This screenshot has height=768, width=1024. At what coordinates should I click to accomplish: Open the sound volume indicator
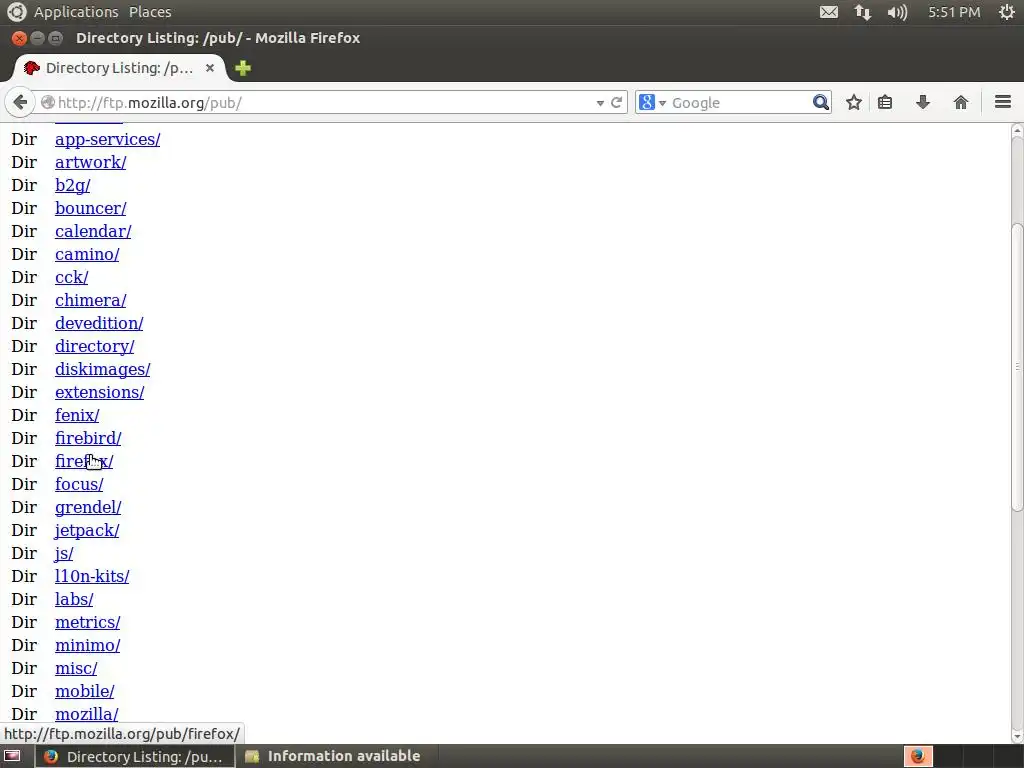point(897,12)
